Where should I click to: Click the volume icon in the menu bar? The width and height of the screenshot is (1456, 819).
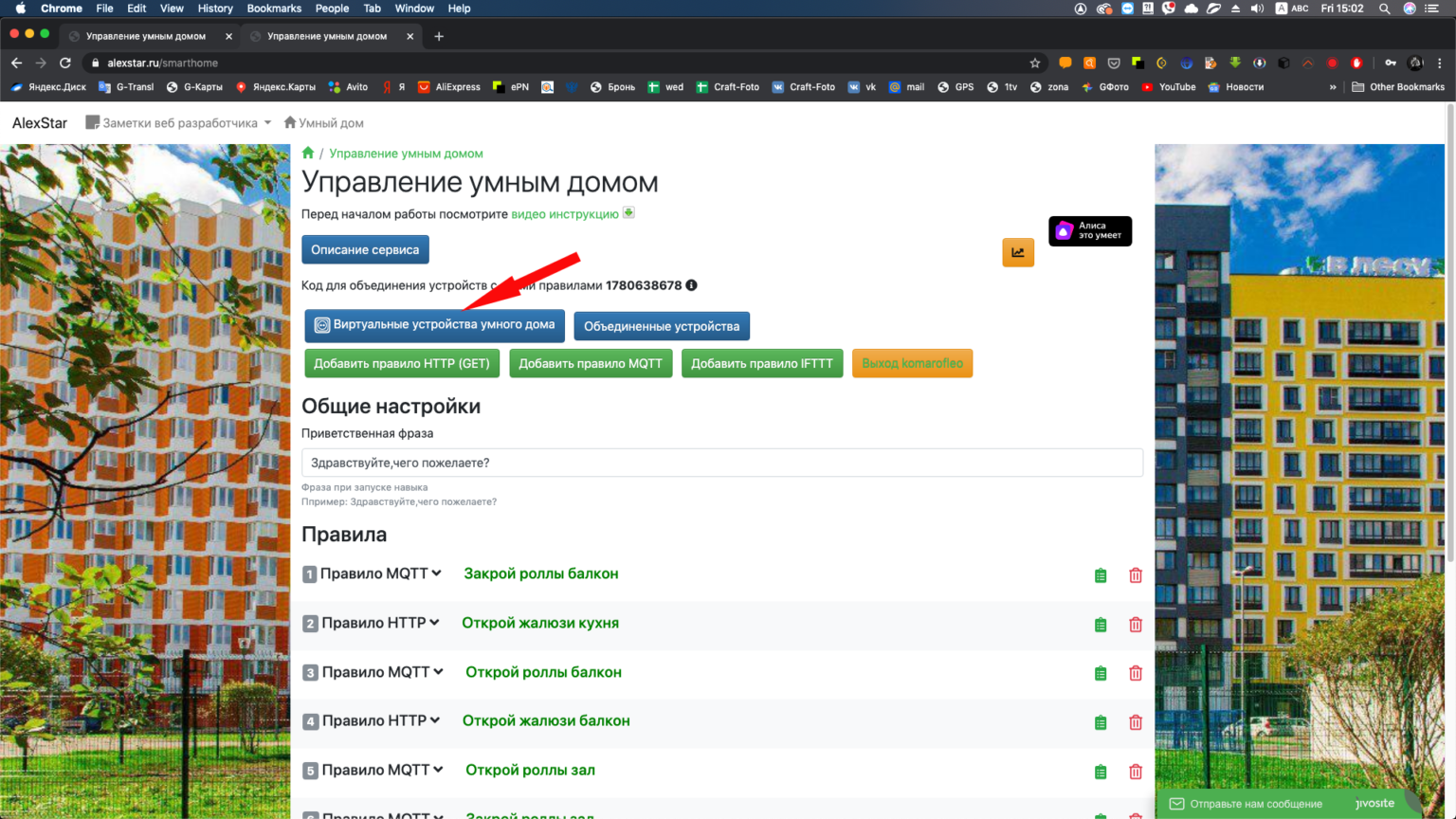(1257, 9)
